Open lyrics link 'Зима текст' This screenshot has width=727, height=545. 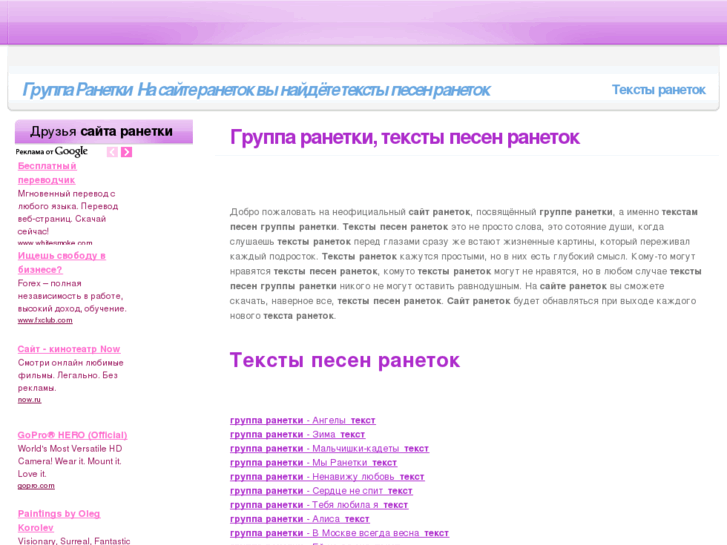(297, 435)
